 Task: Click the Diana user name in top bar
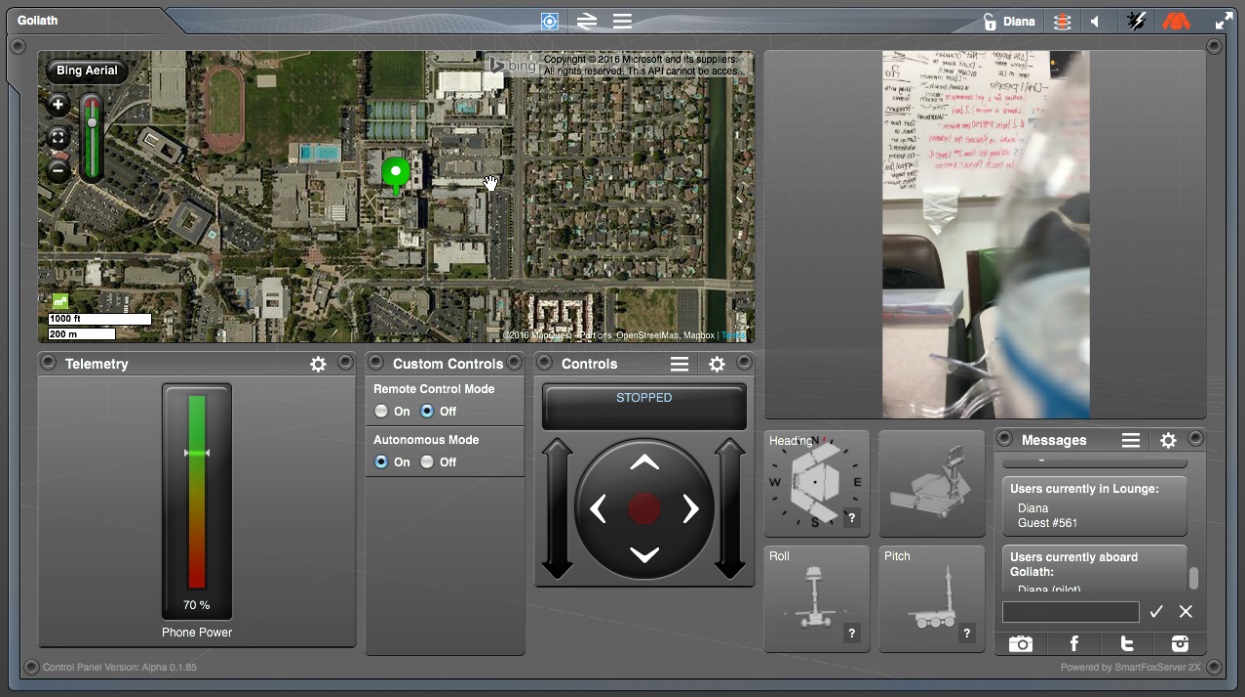click(x=1019, y=22)
